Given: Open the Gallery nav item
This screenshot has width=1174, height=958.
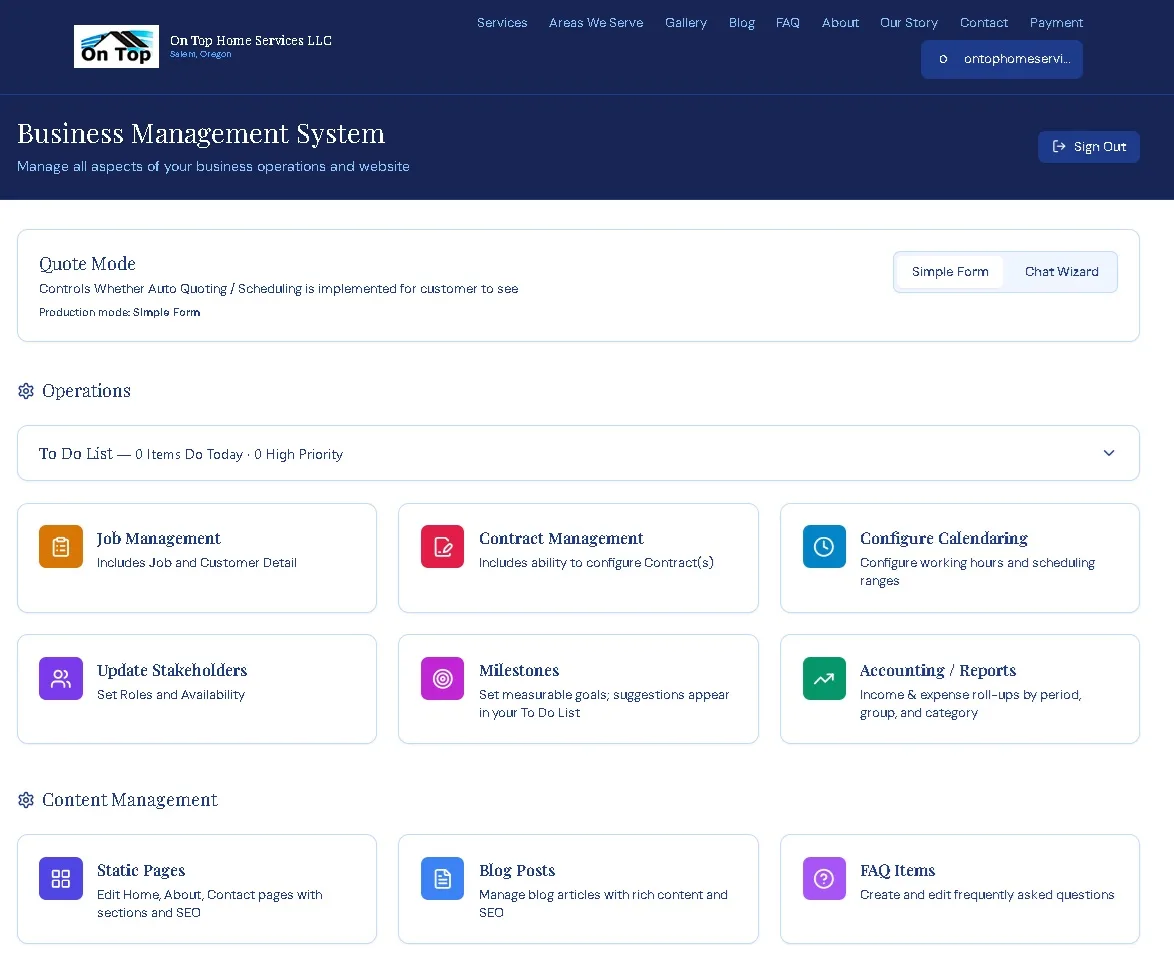Looking at the screenshot, I should pos(686,22).
